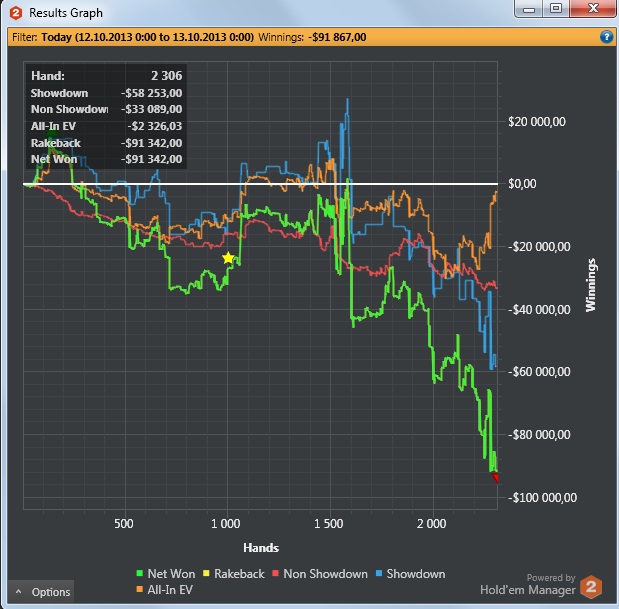
Task: Click the red triangle marker at graph end
Action: coord(495,478)
